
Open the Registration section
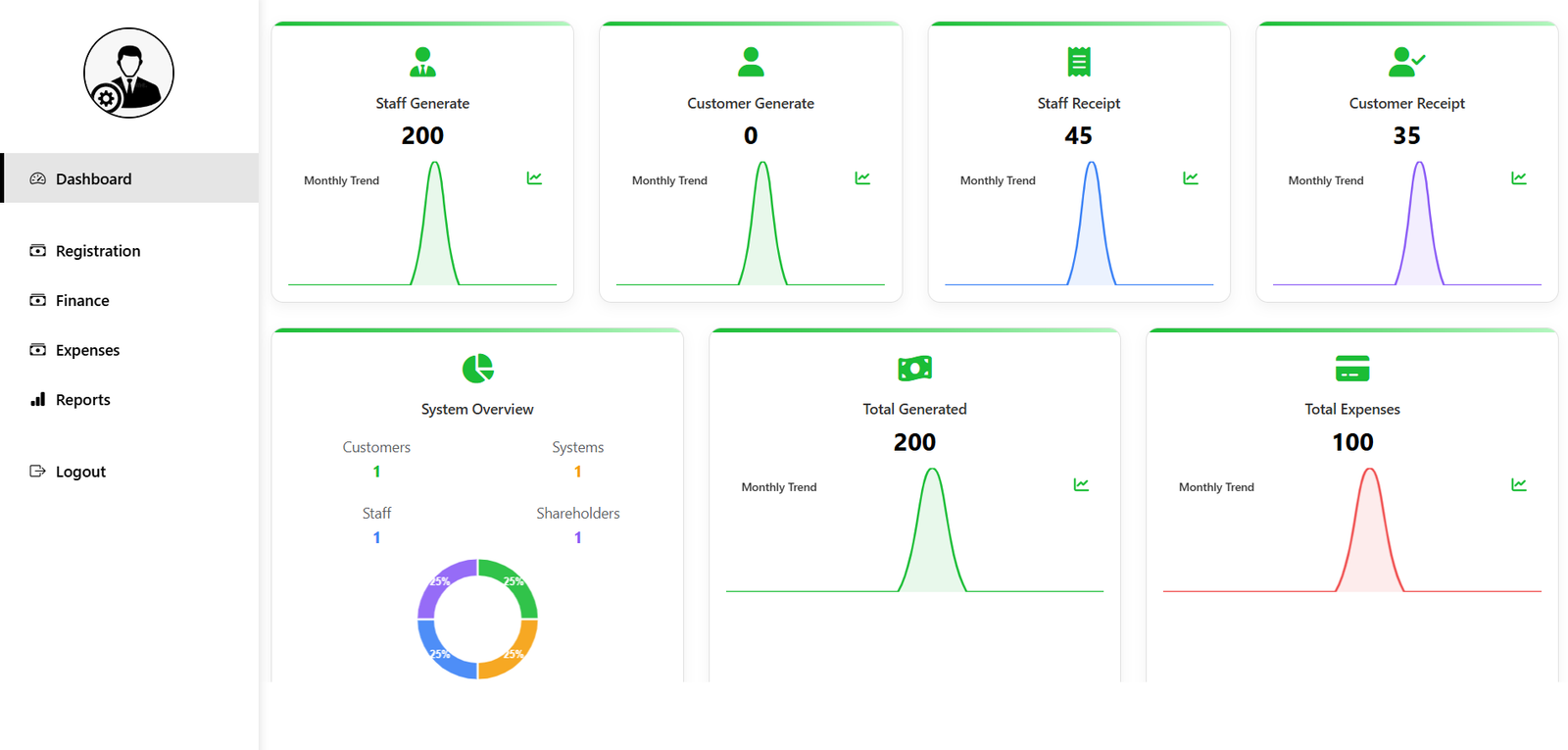tap(97, 251)
